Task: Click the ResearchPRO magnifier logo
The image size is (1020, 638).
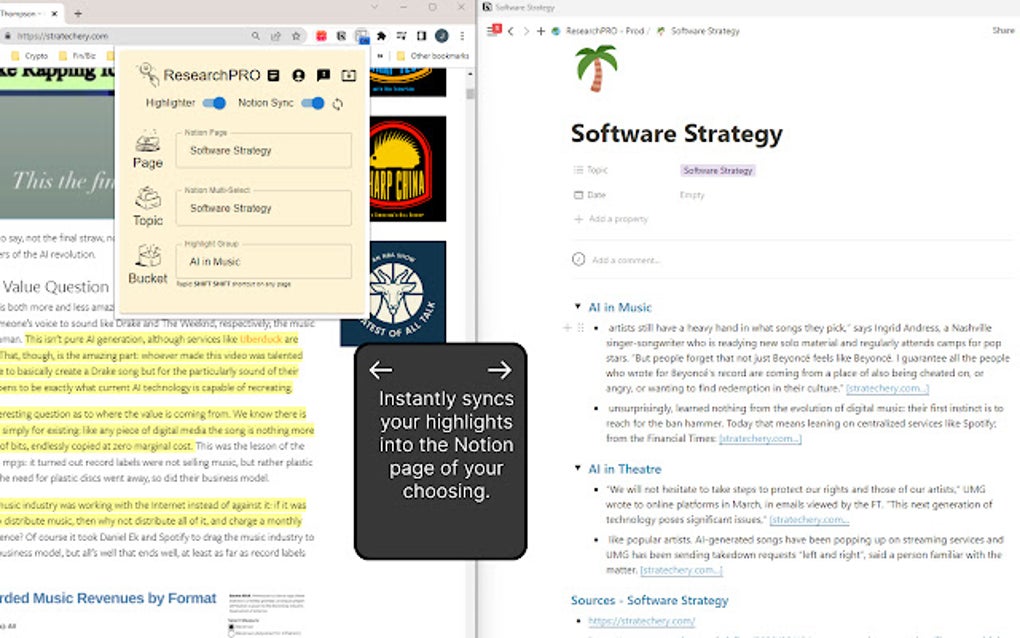Action: (148, 75)
